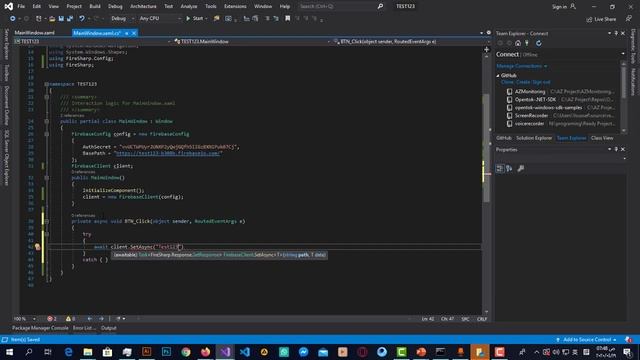Image resolution: width=640 pixels, height=360 pixels.
Task: Open the Debug configuration dropdown
Action: tap(122, 19)
